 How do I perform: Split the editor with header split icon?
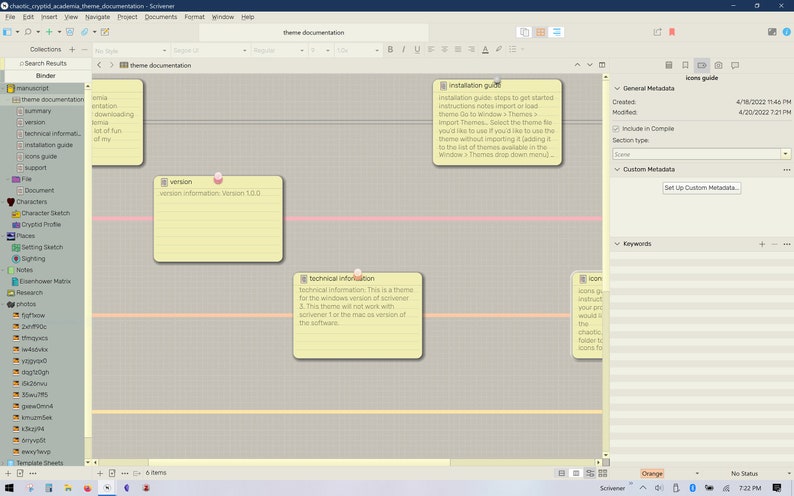pyautogui.click(x=602, y=65)
